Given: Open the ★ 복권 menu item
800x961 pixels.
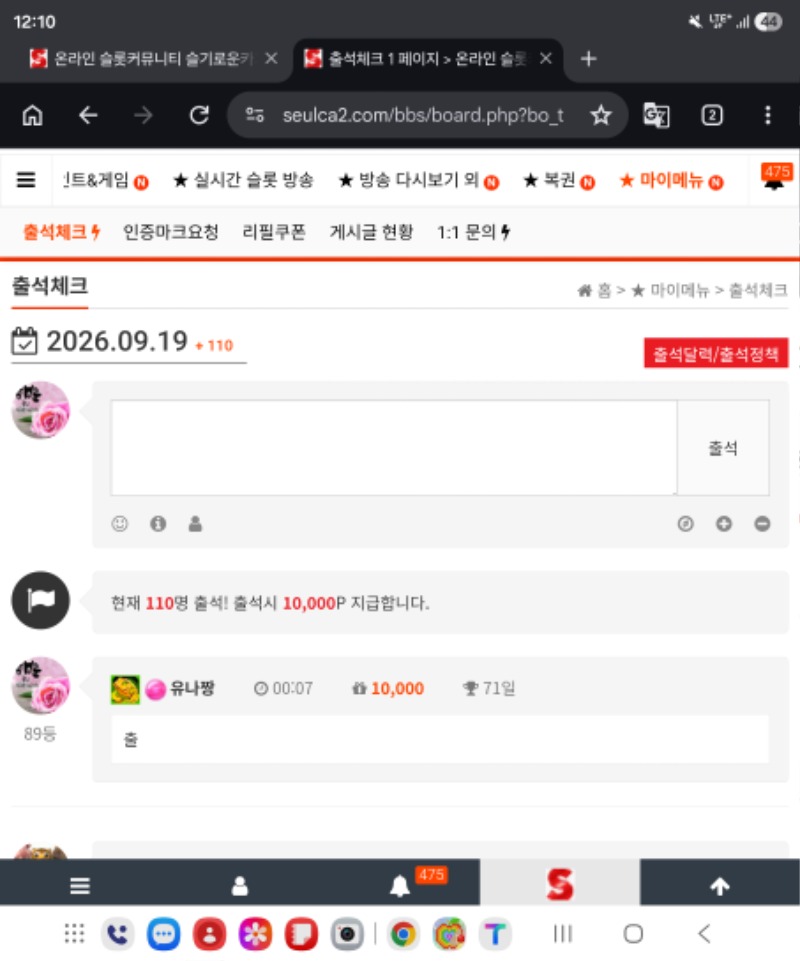Looking at the screenshot, I should [558, 180].
